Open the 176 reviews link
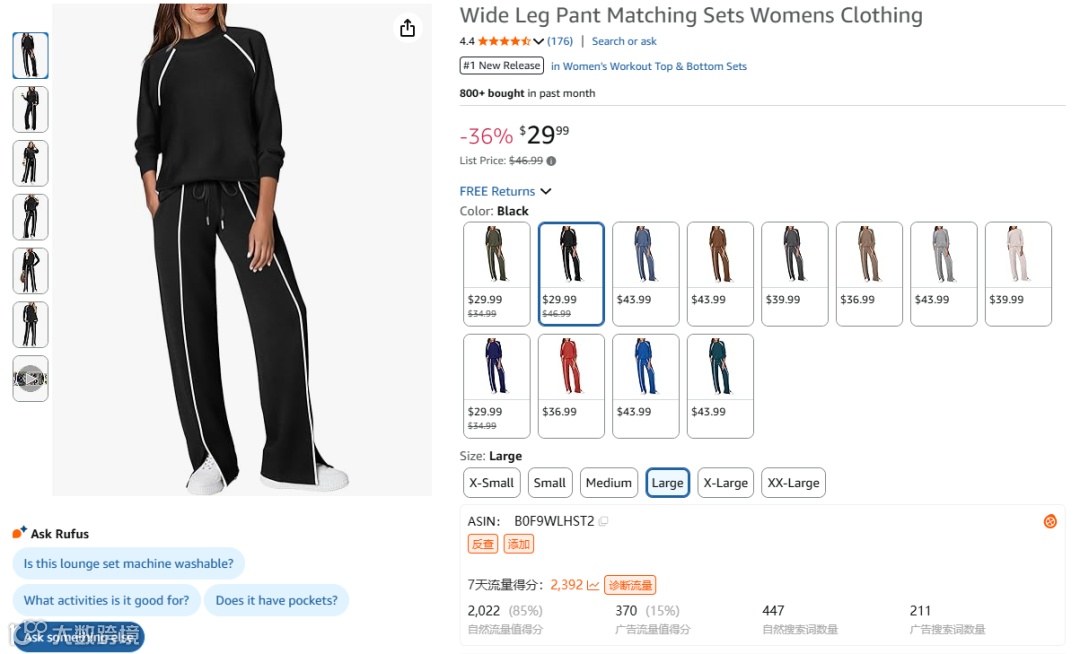The height and width of the screenshot is (654, 1080). [560, 41]
